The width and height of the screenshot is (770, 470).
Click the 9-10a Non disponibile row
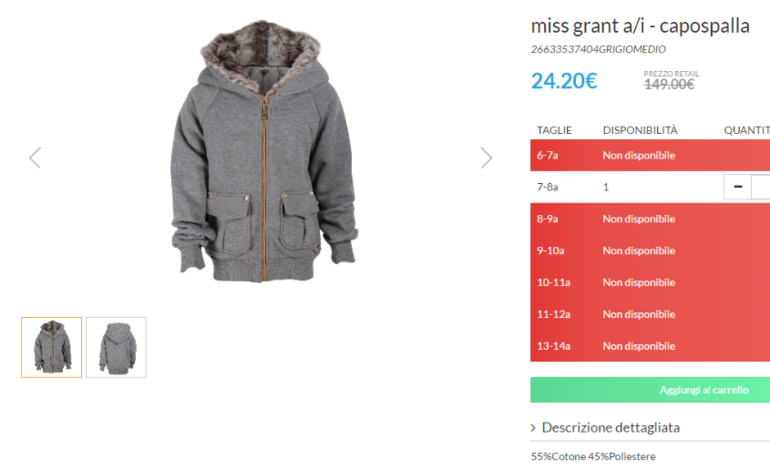click(650, 250)
